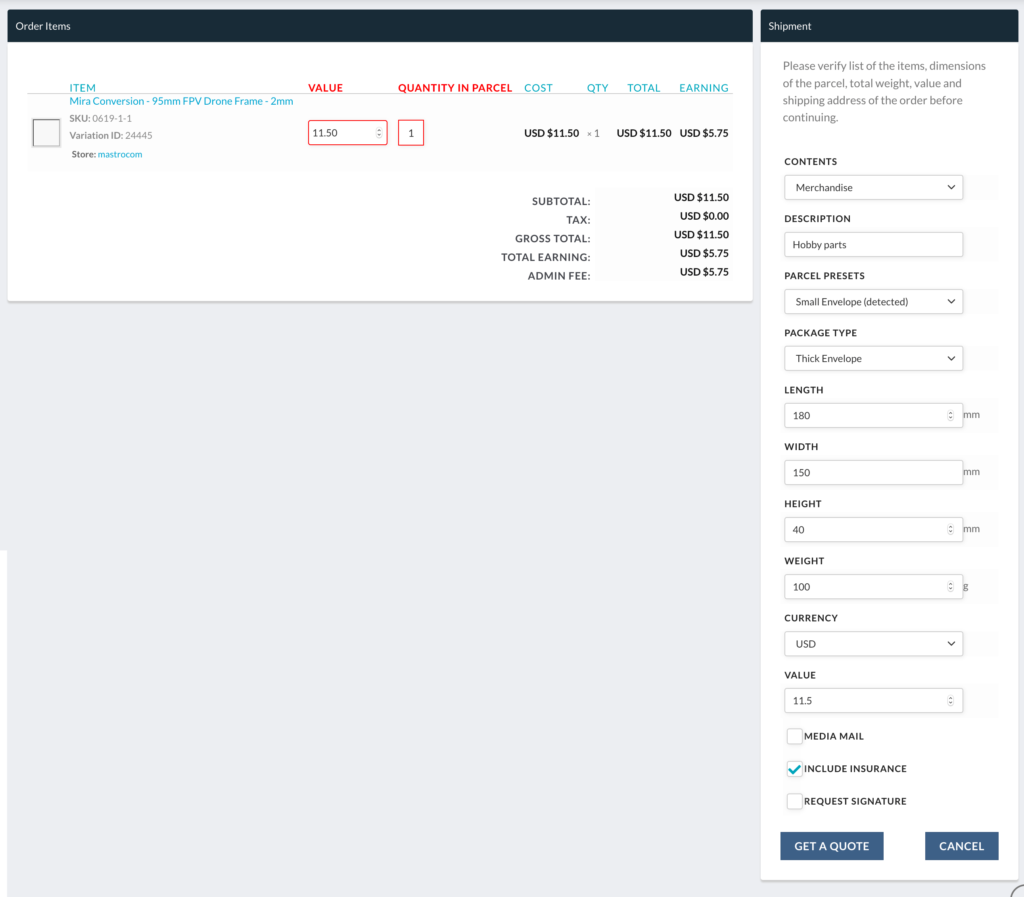The width and height of the screenshot is (1024, 897).
Task: Click the product thumbnail image placeholder
Action: coord(47,132)
